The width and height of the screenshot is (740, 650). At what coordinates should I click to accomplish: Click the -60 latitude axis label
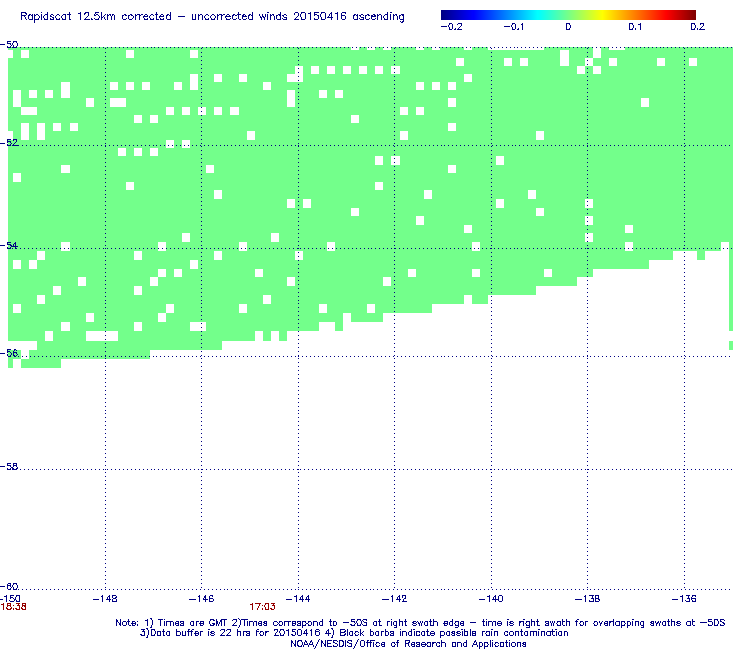point(9,587)
